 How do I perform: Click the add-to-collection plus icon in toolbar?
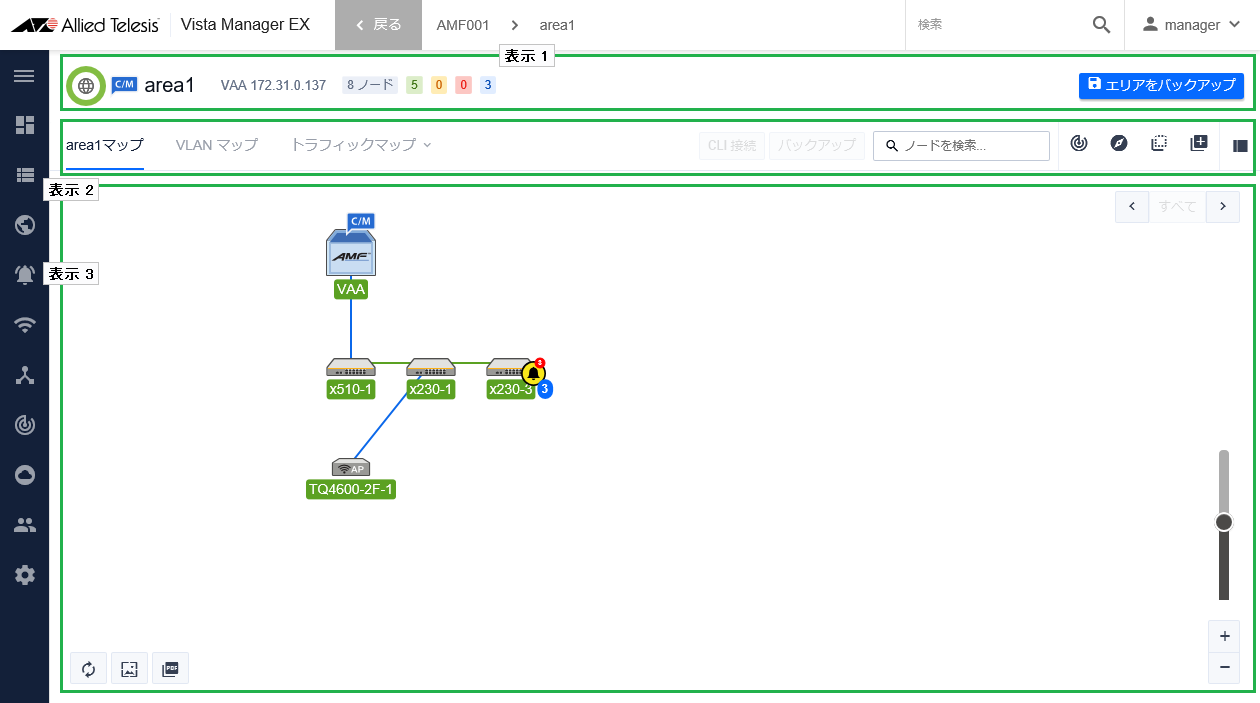pos(1199,144)
